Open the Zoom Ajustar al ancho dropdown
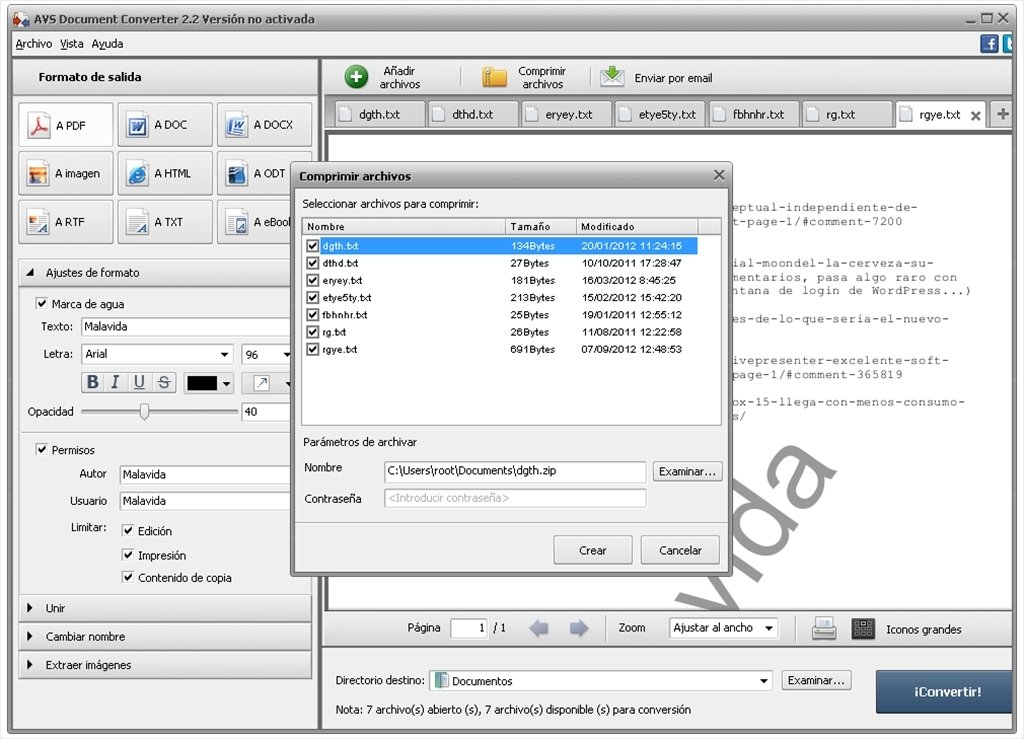 [x=769, y=628]
